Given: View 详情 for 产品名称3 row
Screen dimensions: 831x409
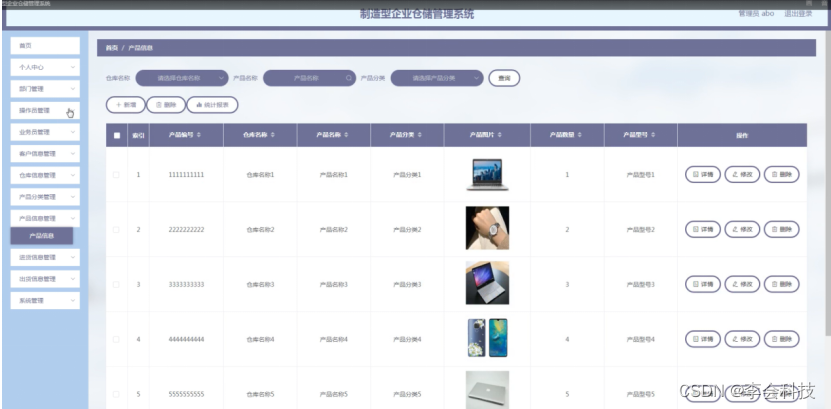Looking at the screenshot, I should pyautogui.click(x=703, y=284).
